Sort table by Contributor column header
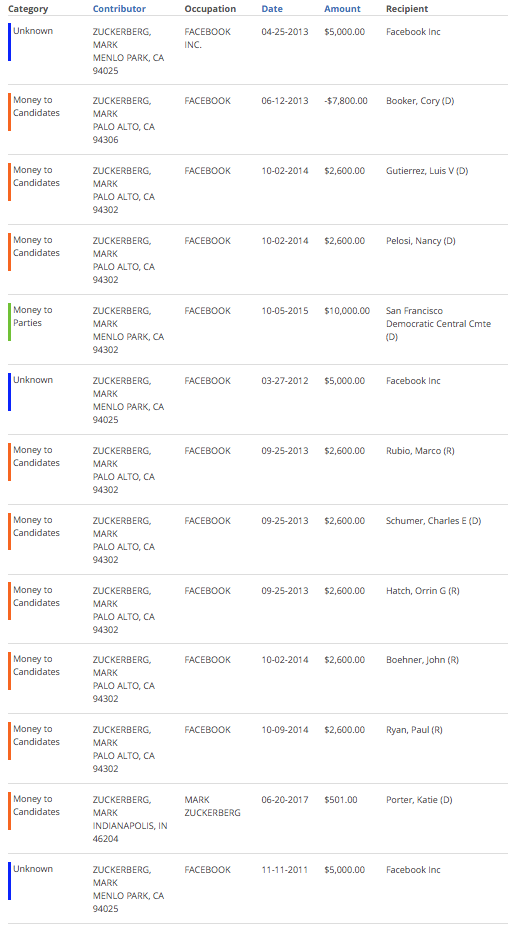The height and width of the screenshot is (929, 516). pos(119,9)
